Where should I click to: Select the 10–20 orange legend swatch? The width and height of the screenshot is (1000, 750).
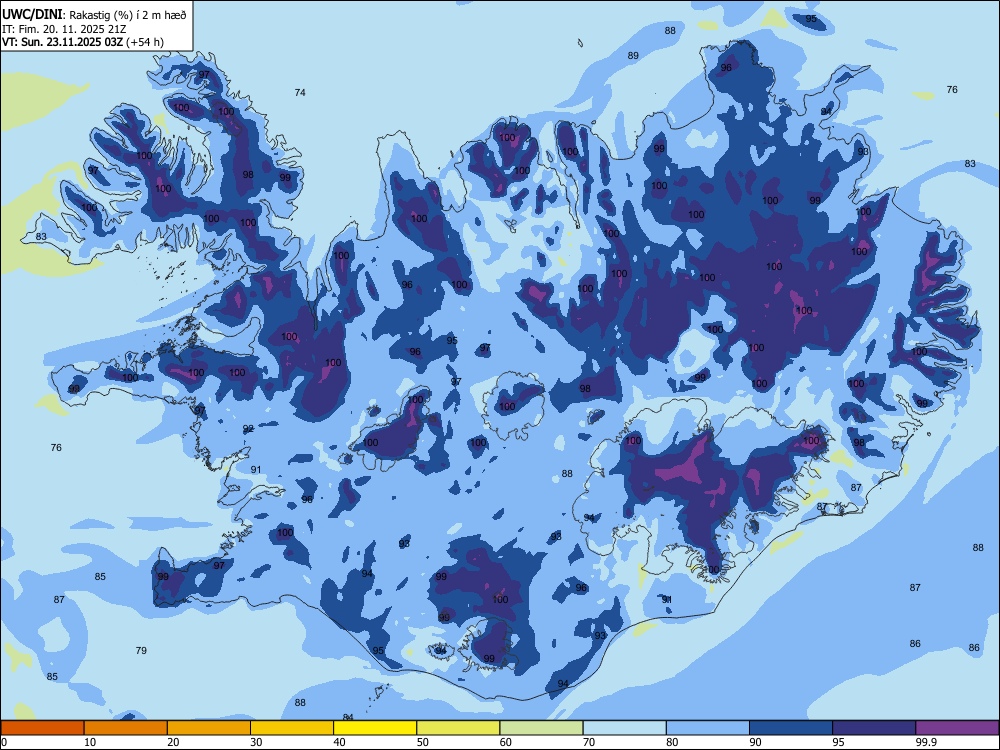(126, 728)
